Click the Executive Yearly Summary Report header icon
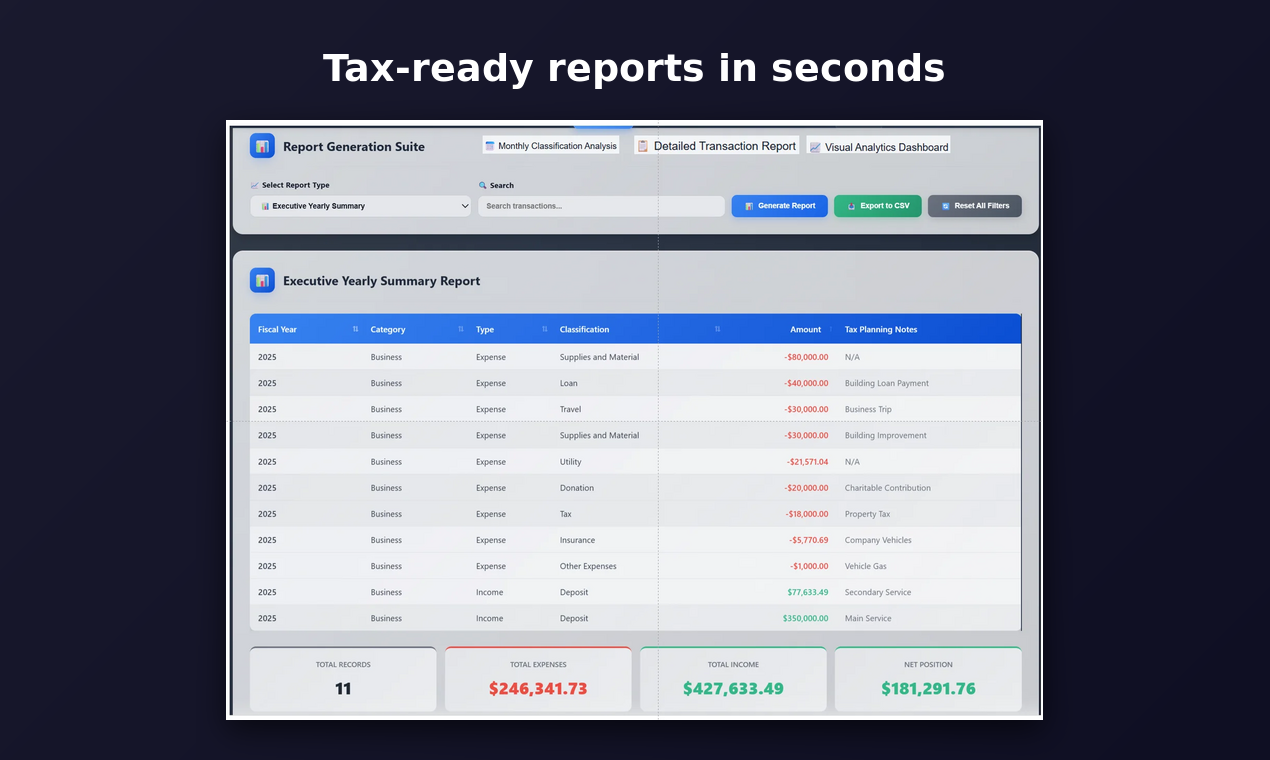This screenshot has height=760, width=1270. pos(262,281)
